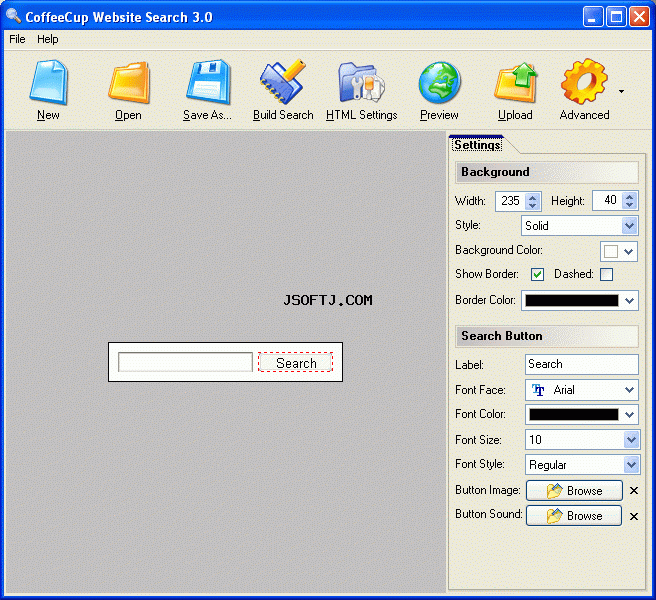This screenshot has height=600, width=656.
Task: Open the Background Color picker dropdown
Action: pyautogui.click(x=619, y=251)
